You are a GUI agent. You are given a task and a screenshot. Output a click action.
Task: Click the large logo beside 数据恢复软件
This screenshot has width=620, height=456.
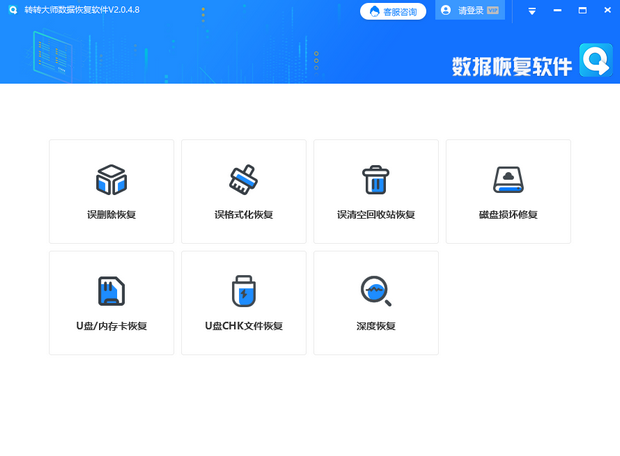pos(596,60)
